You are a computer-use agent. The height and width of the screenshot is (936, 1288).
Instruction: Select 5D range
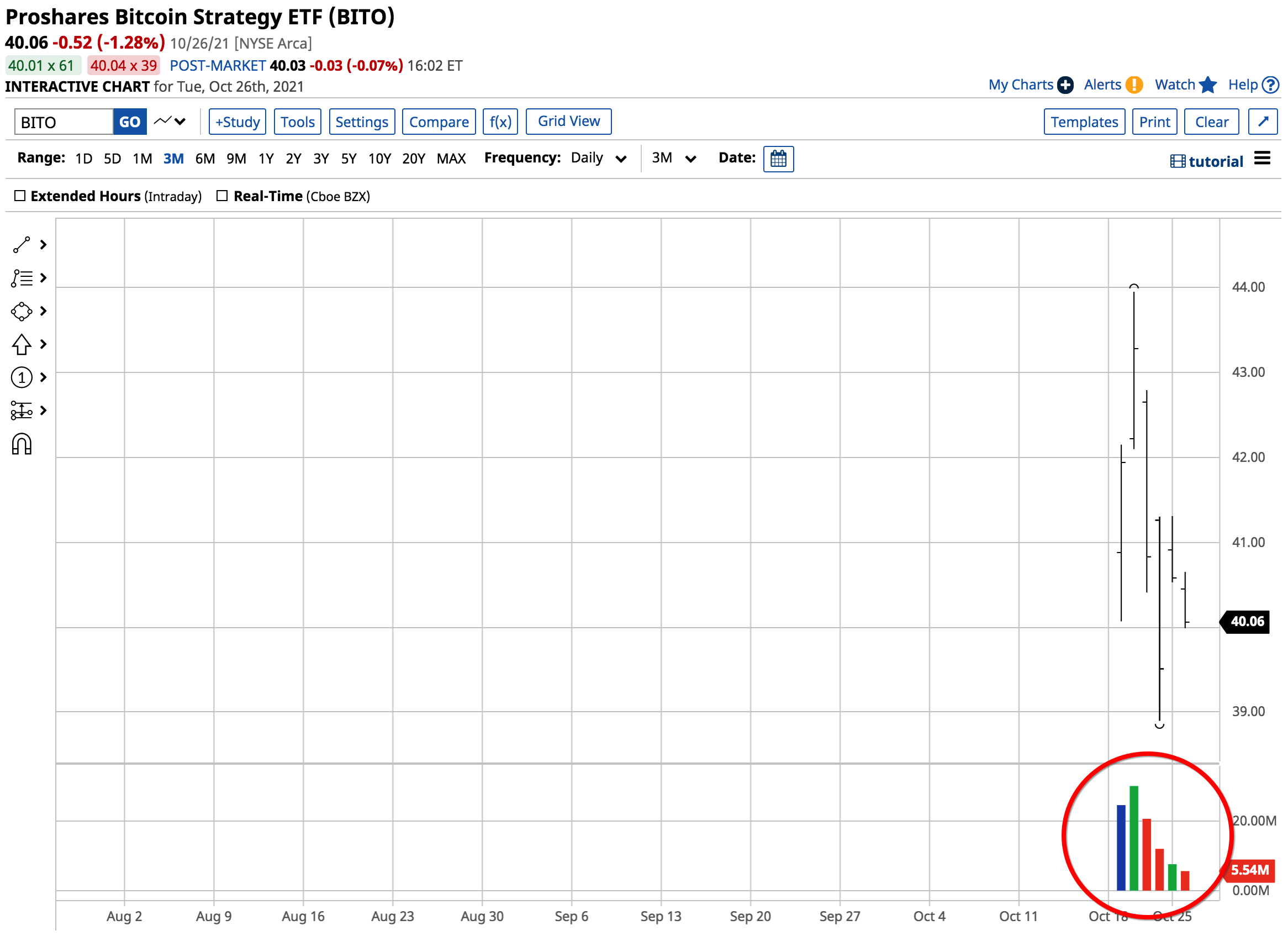[113, 159]
